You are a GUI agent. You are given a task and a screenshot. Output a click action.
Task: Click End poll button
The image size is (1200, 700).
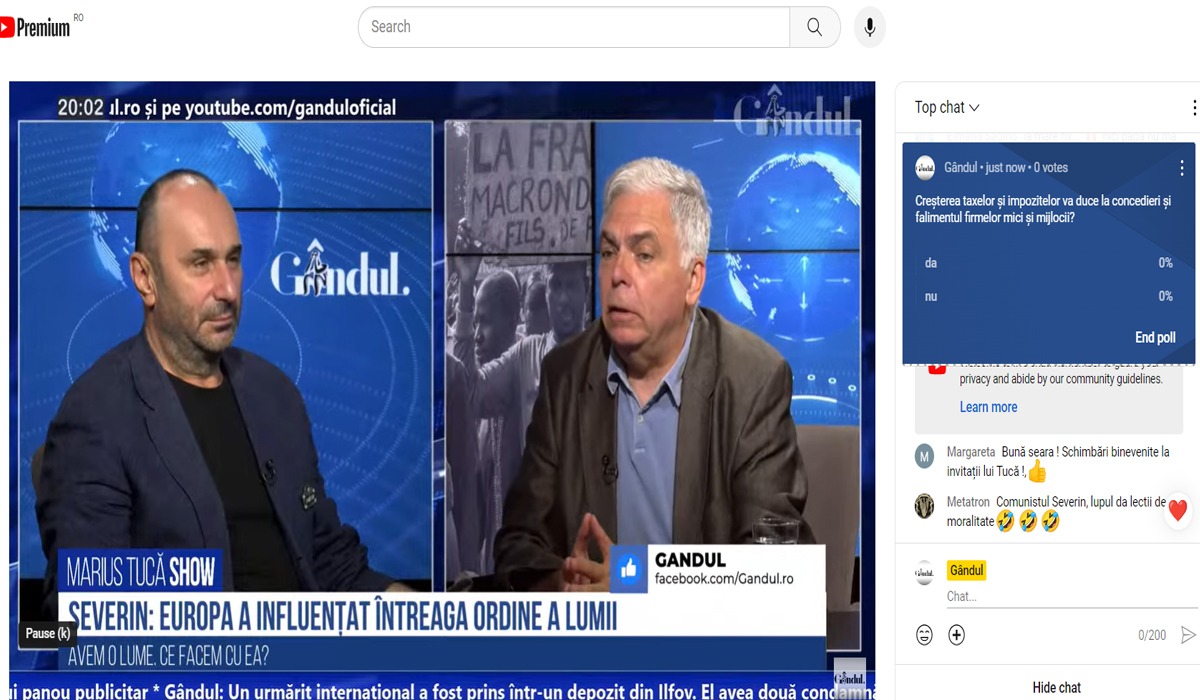(x=1155, y=338)
